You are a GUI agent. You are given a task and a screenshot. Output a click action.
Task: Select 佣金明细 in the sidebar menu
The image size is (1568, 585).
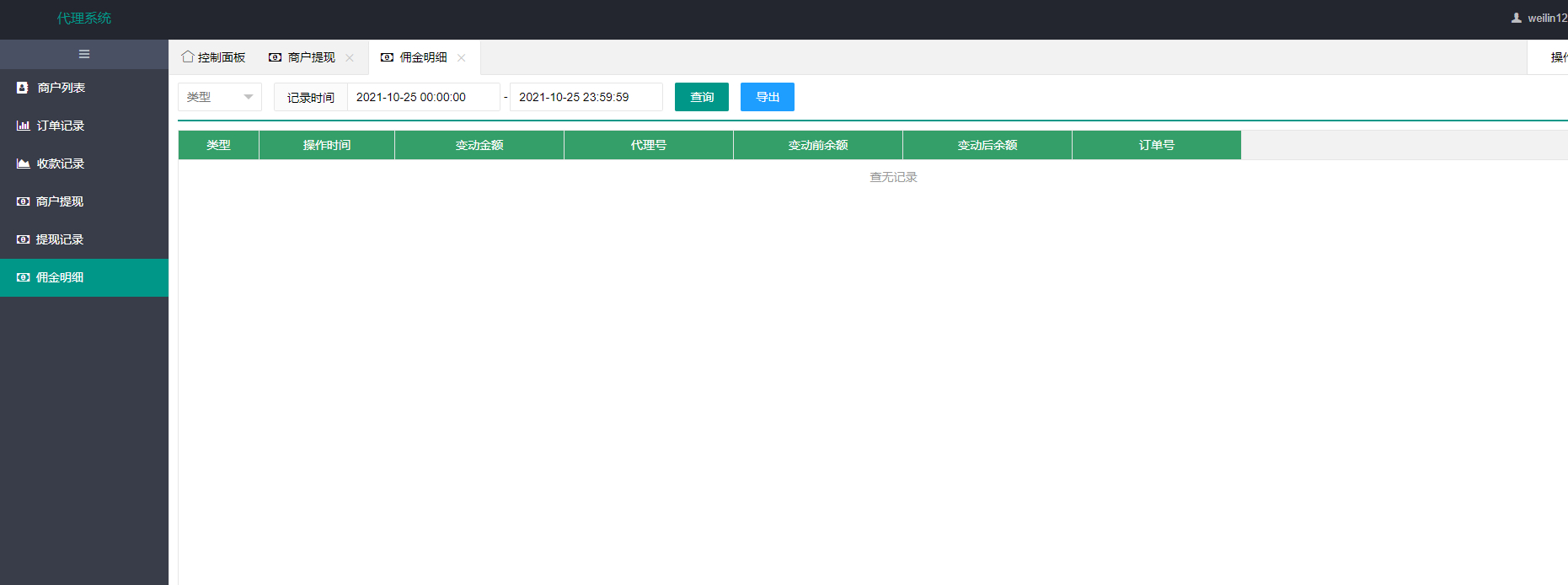pos(84,277)
